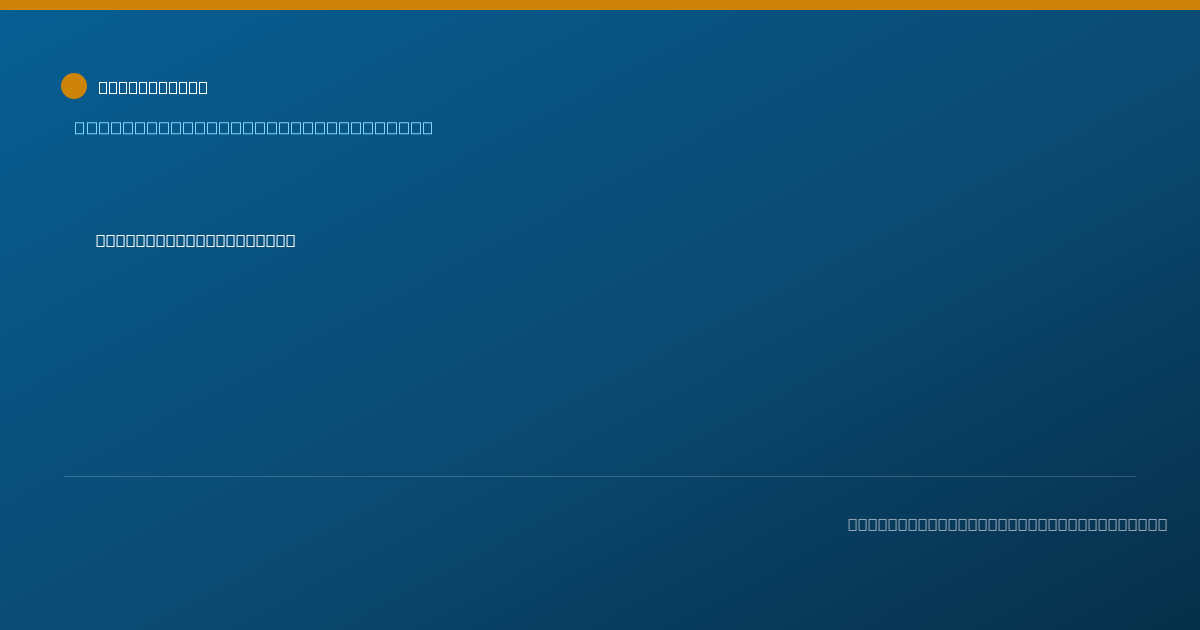Click the last glyph of the white body line

pyautogui.click(x=290, y=240)
